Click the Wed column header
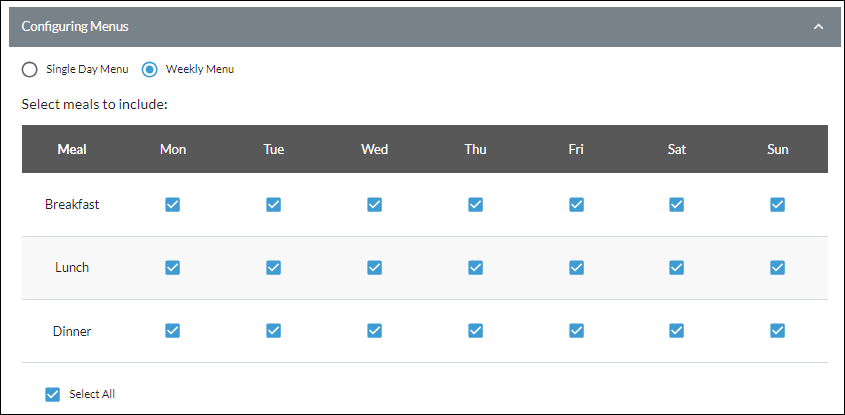 tap(375, 149)
